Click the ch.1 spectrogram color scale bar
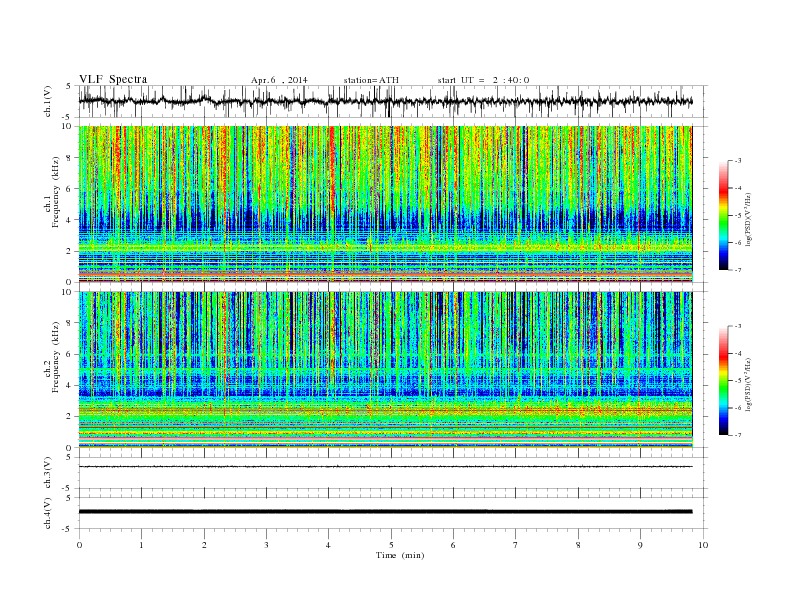This screenshot has width=792, height=612. [723, 216]
